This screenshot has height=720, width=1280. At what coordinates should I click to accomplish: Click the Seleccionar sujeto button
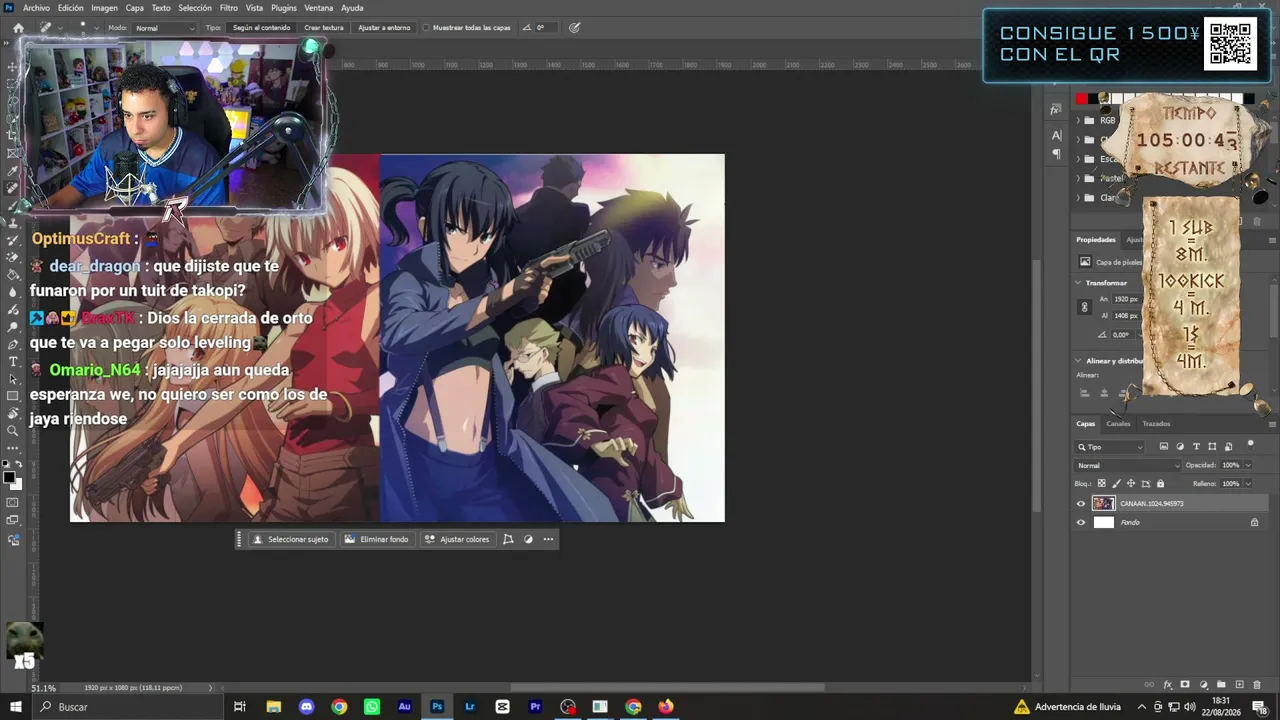290,539
